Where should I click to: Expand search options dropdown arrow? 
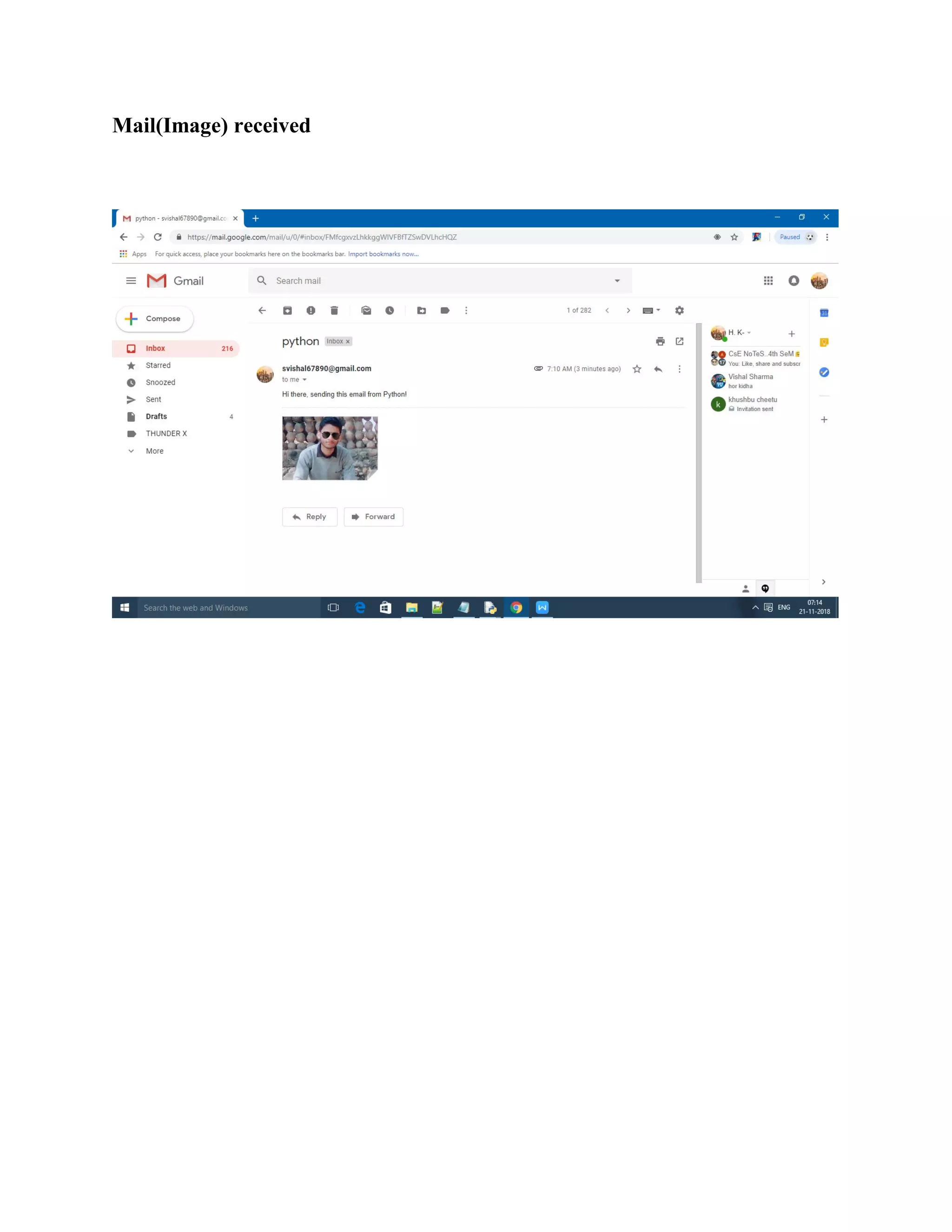617,281
